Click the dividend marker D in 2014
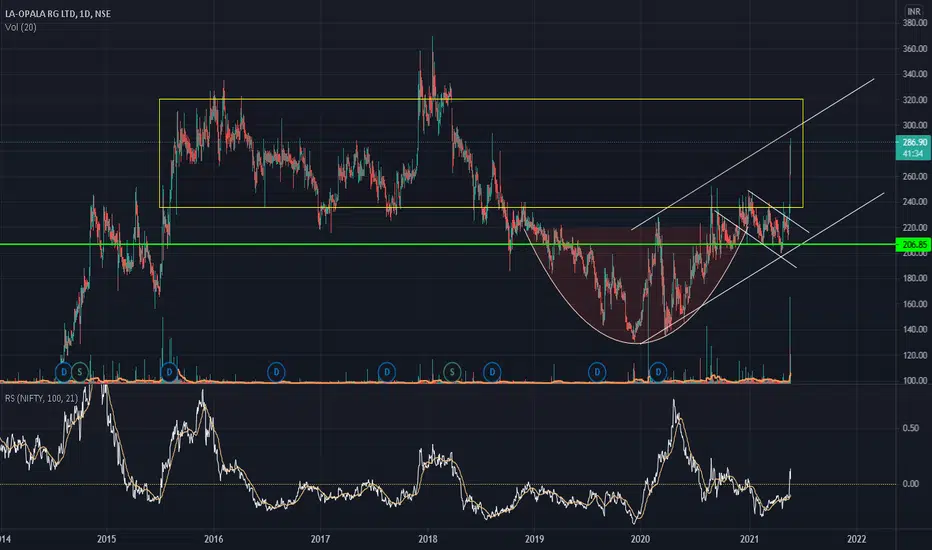This screenshot has height=550, width=932. (x=64, y=372)
